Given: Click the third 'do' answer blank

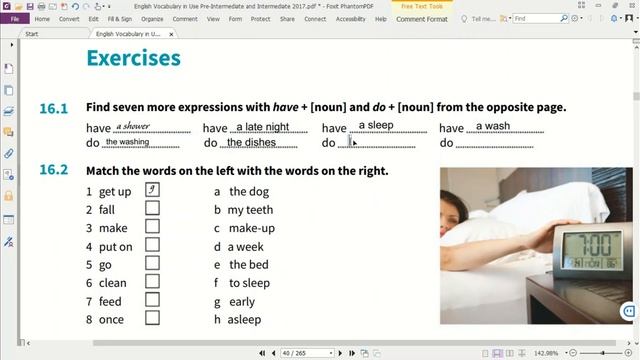Looking at the screenshot, I should [377, 142].
